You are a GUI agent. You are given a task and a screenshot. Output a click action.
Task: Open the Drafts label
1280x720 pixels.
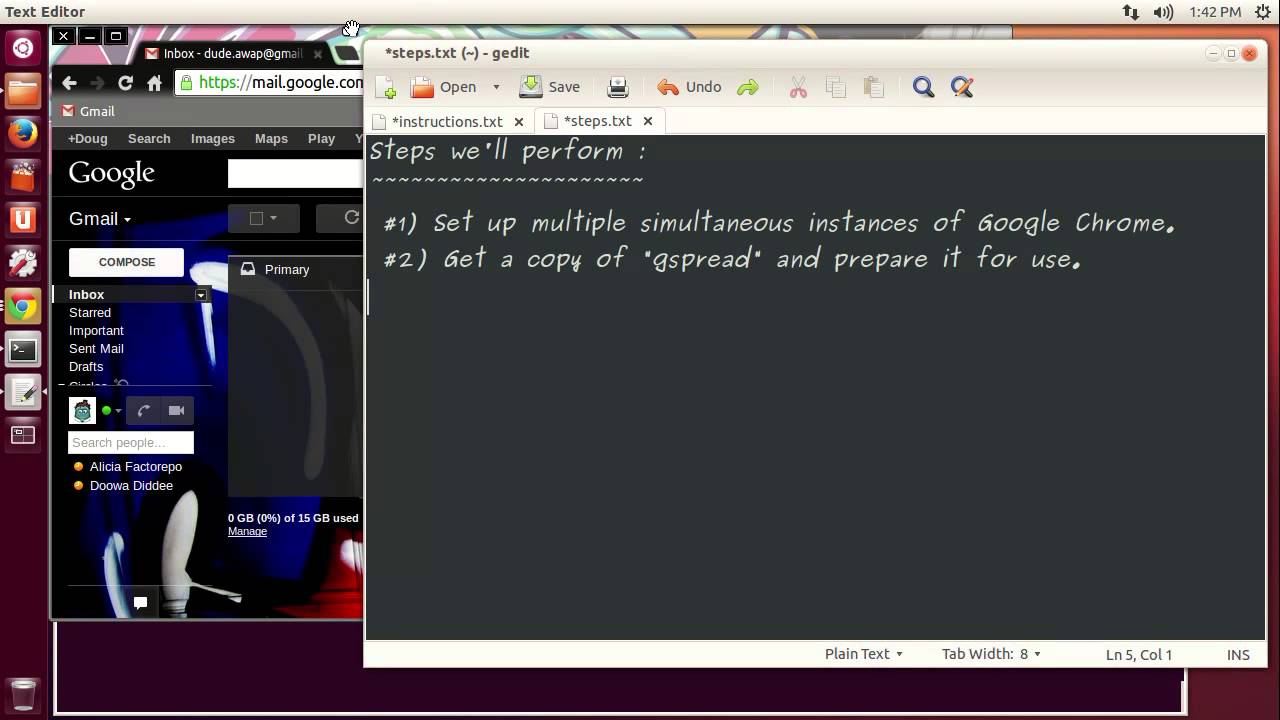86,367
